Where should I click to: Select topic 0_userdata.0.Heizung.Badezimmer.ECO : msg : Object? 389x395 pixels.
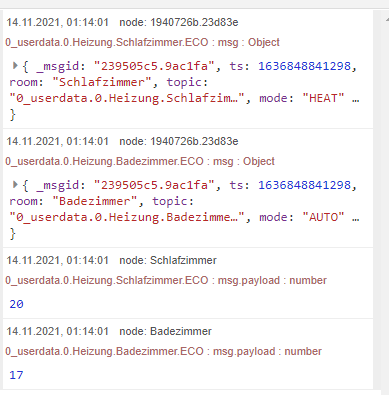(x=140, y=161)
